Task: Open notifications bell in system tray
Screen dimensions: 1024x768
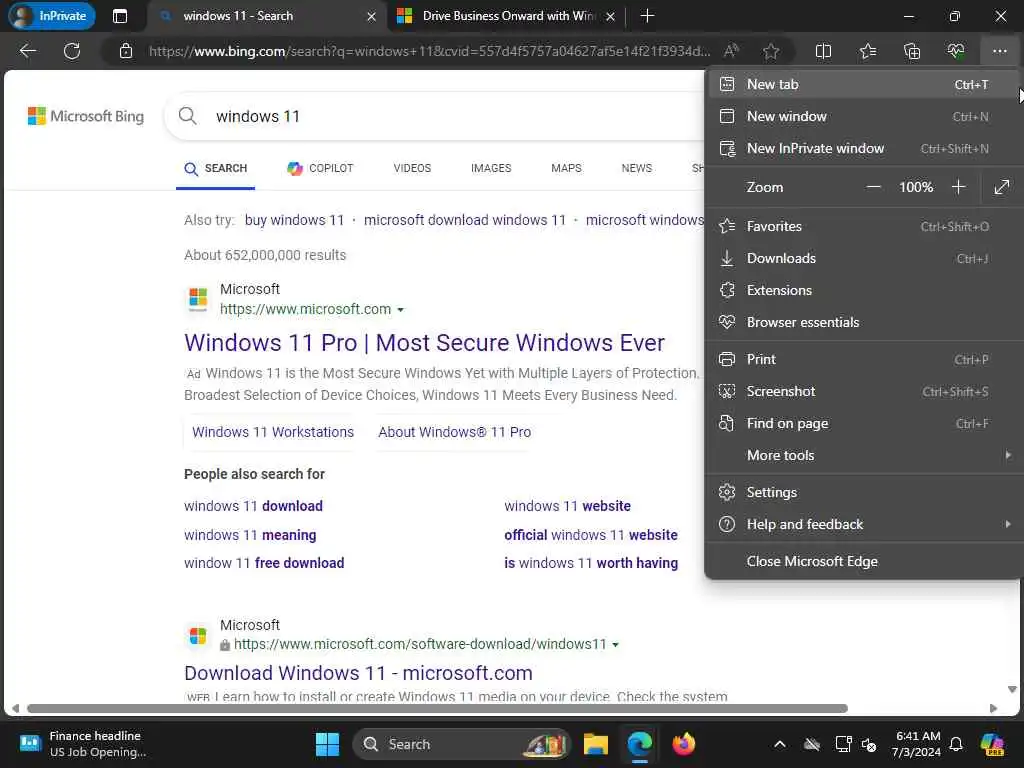Action: tap(956, 744)
